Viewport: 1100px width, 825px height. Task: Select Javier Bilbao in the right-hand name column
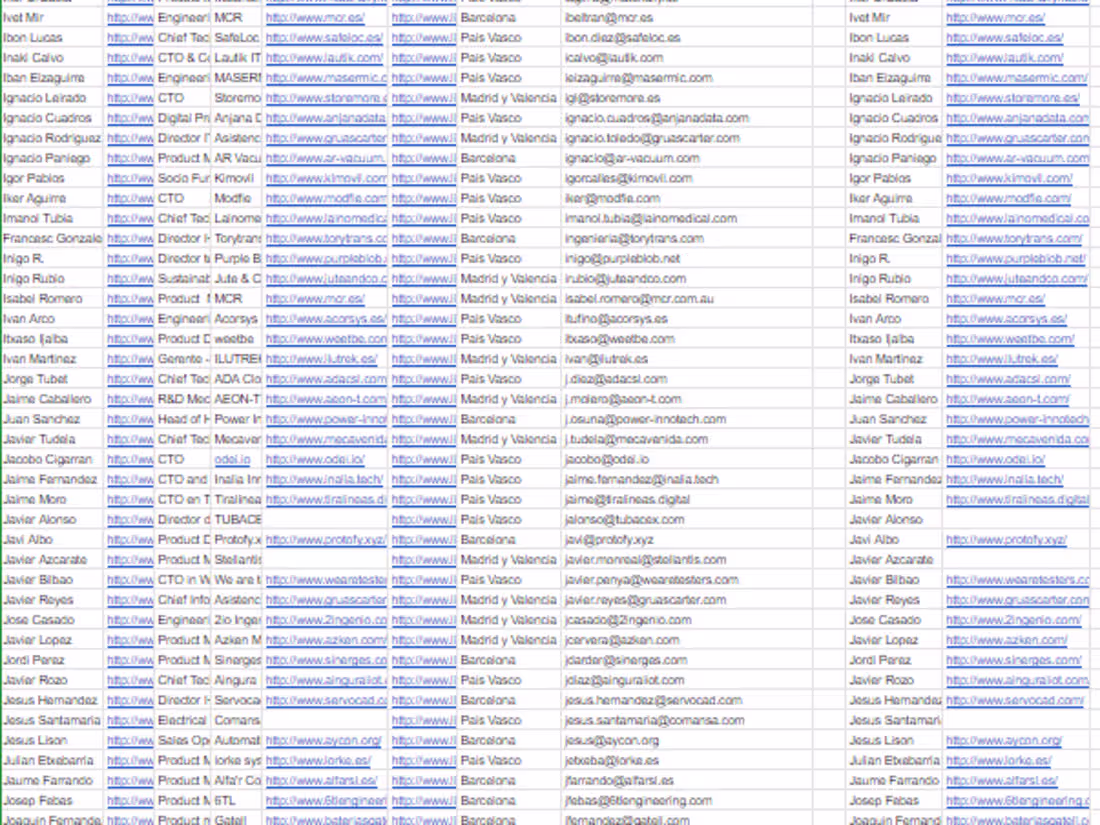tap(884, 580)
